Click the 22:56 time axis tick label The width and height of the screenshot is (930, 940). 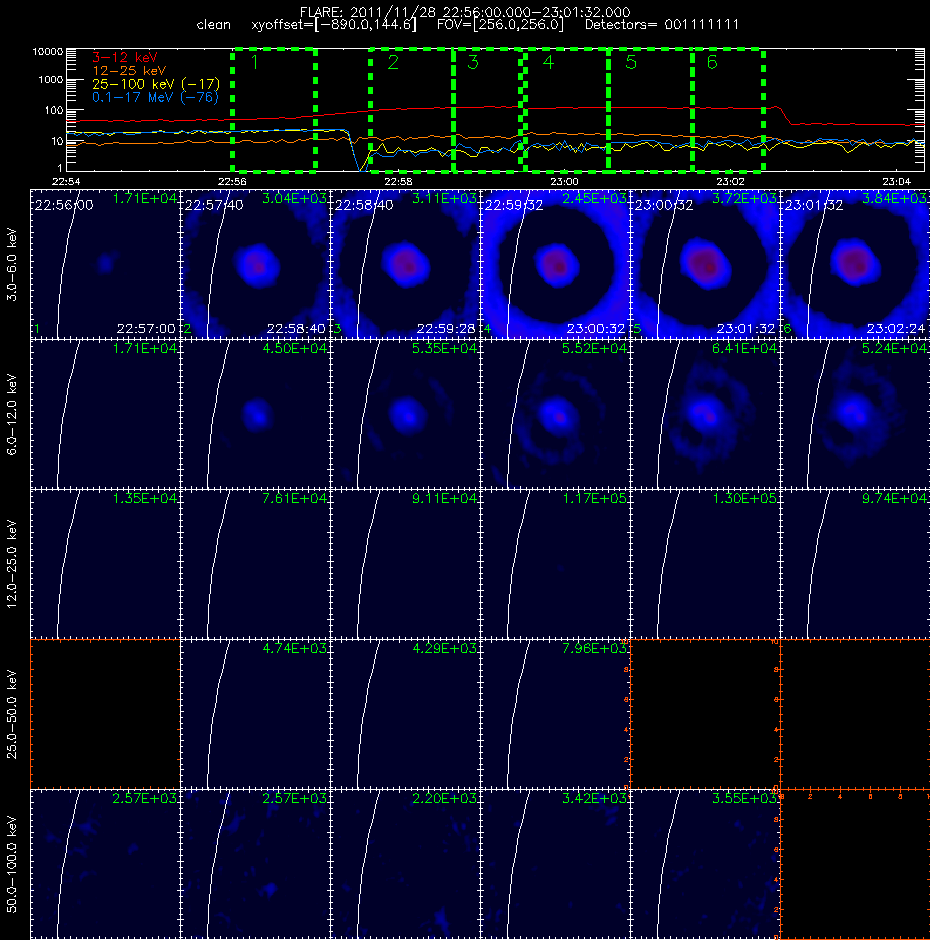pos(232,181)
